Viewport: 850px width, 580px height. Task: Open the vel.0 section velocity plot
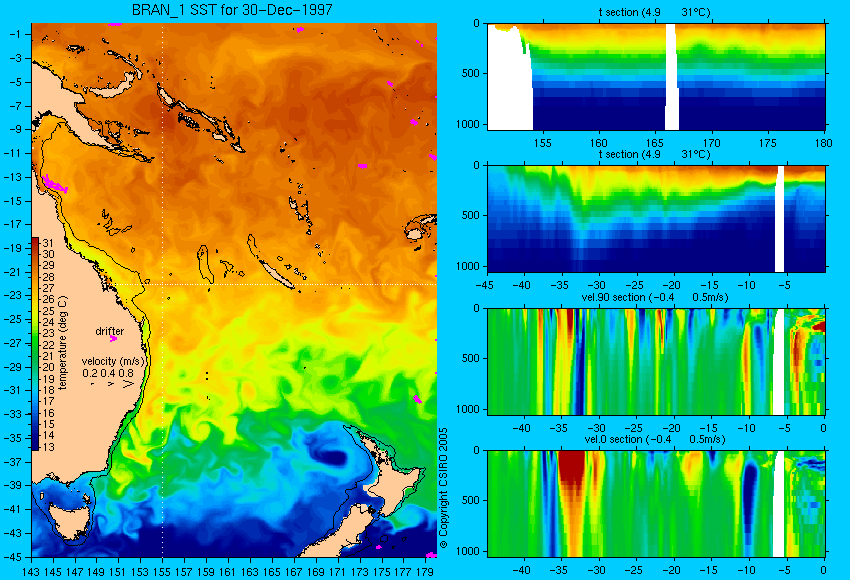coord(656,504)
